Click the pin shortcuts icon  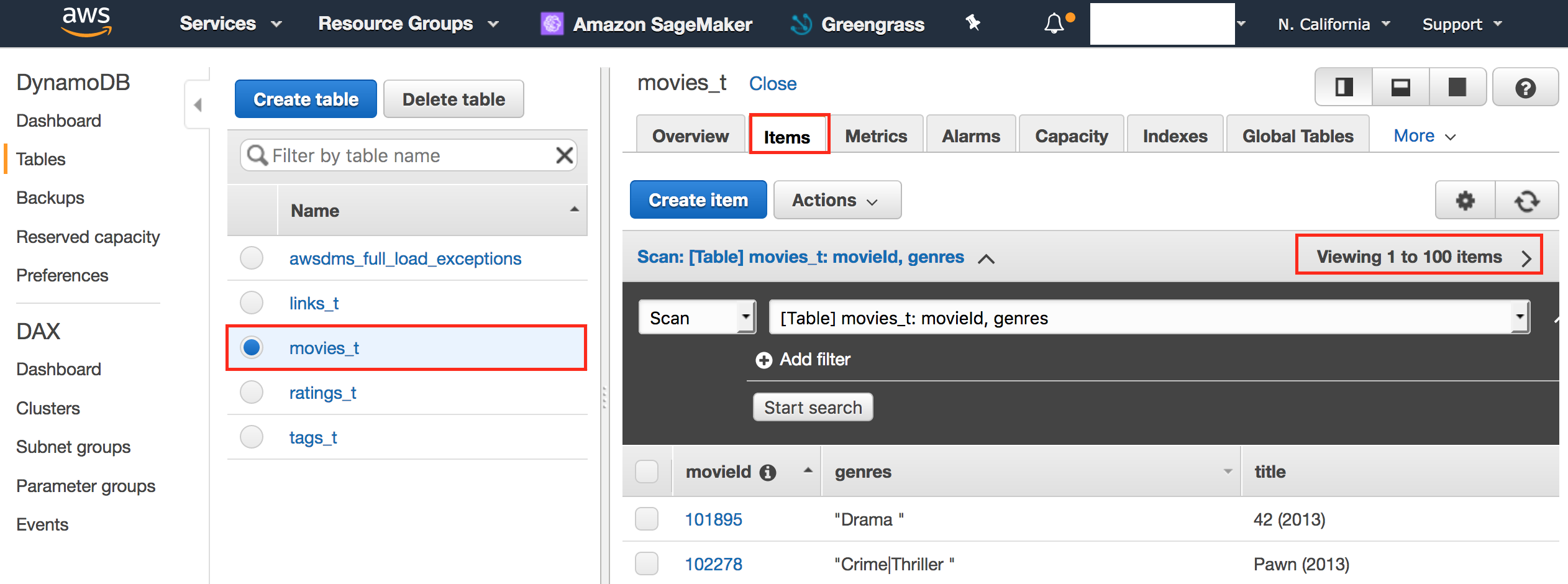(x=973, y=23)
